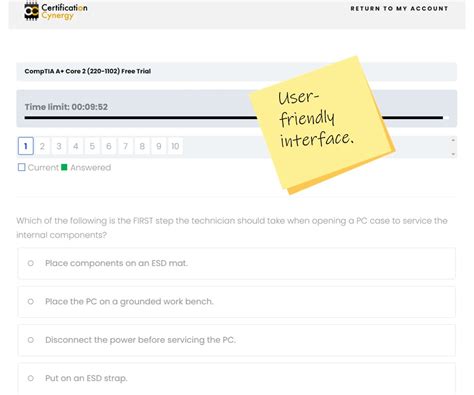Select radio for Place components on ESD mat
The image size is (474, 395).
(x=31, y=263)
